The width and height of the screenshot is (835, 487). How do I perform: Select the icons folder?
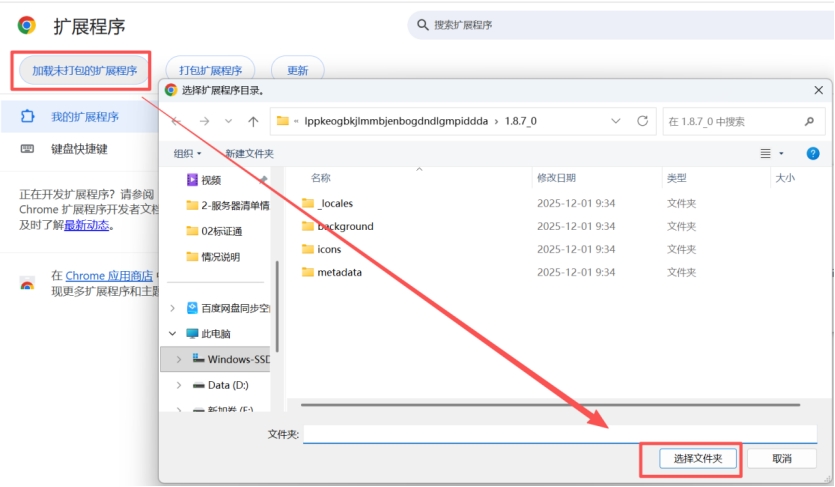(x=329, y=249)
